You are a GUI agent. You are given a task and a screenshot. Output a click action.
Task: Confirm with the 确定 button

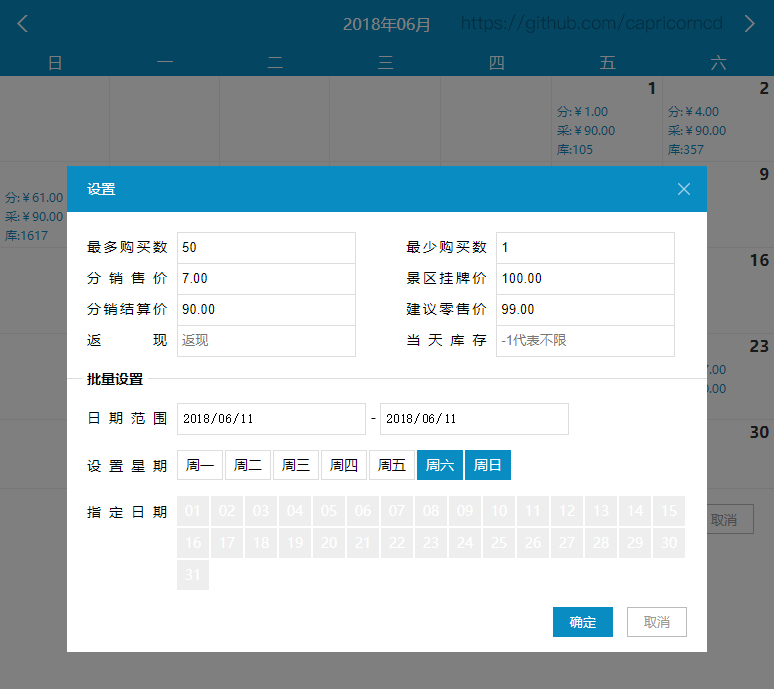582,622
